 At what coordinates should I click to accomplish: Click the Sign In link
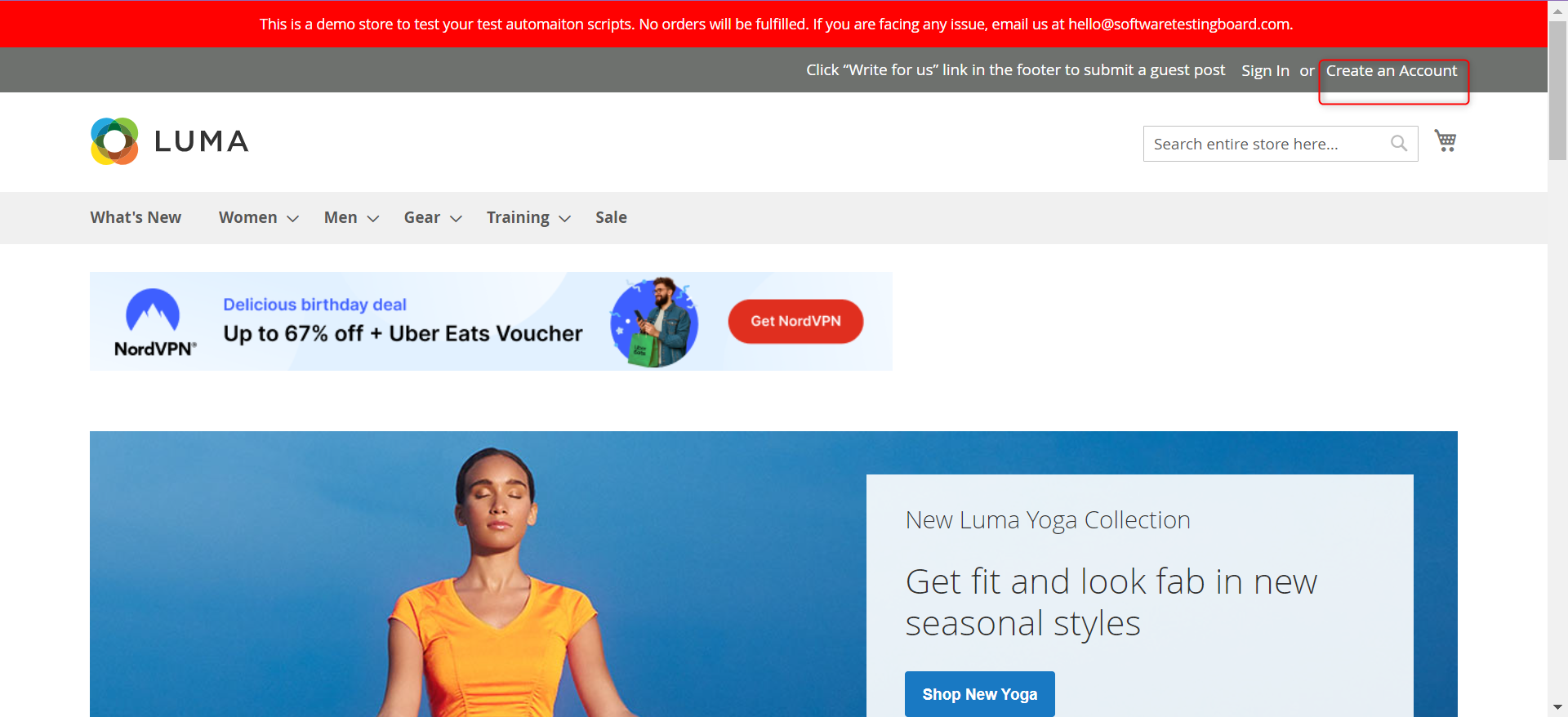[1265, 70]
